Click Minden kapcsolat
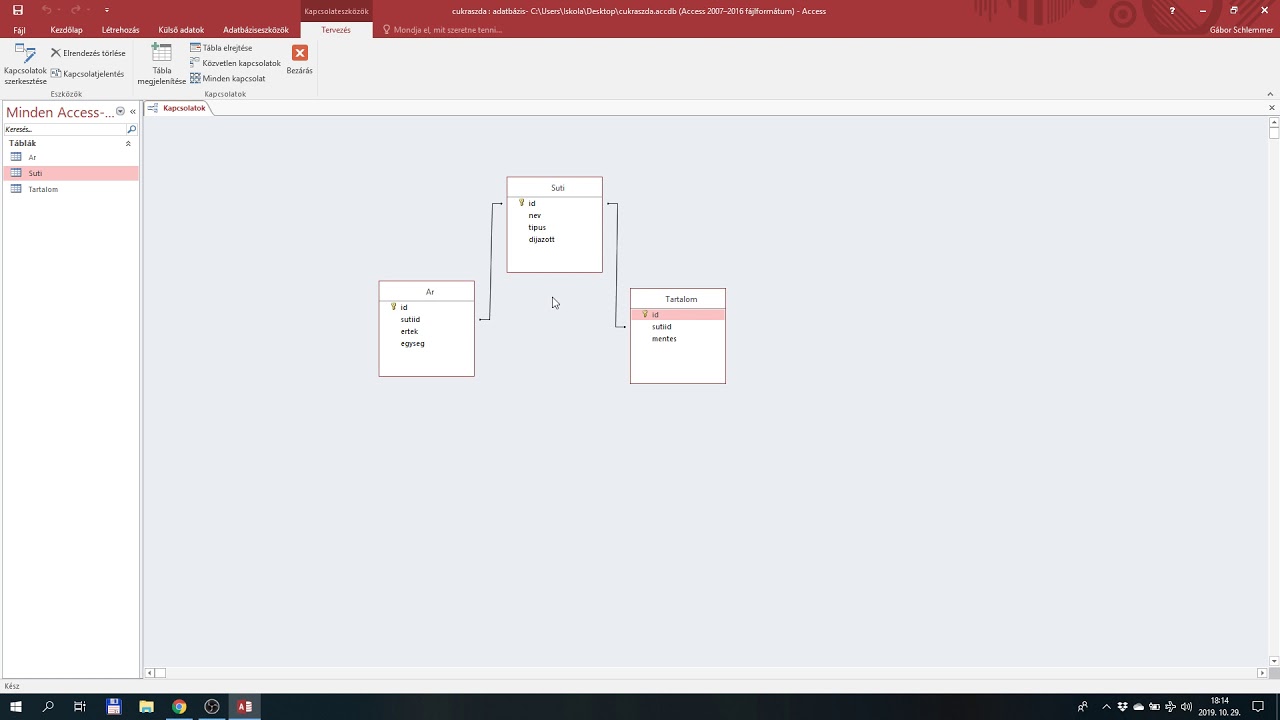This screenshot has width=1280, height=720. (227, 78)
